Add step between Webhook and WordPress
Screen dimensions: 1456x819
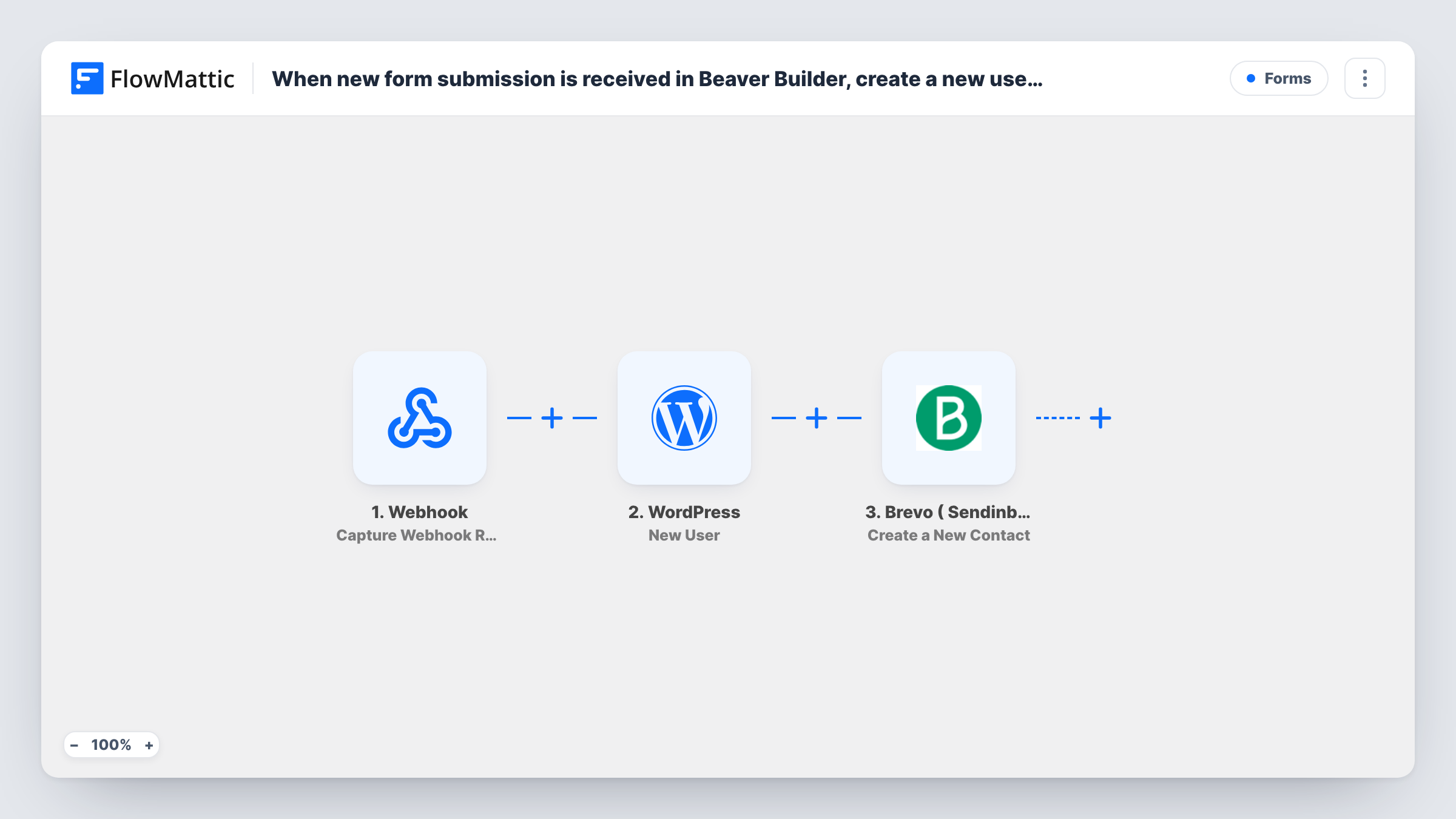click(552, 418)
